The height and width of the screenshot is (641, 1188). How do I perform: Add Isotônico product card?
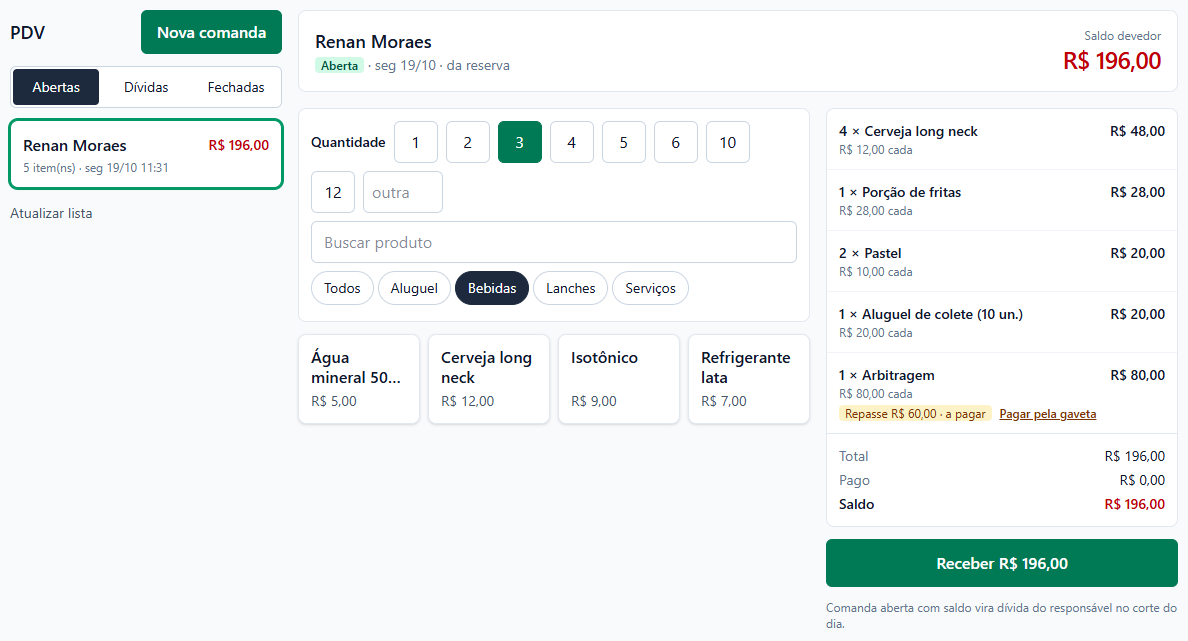tap(619, 379)
